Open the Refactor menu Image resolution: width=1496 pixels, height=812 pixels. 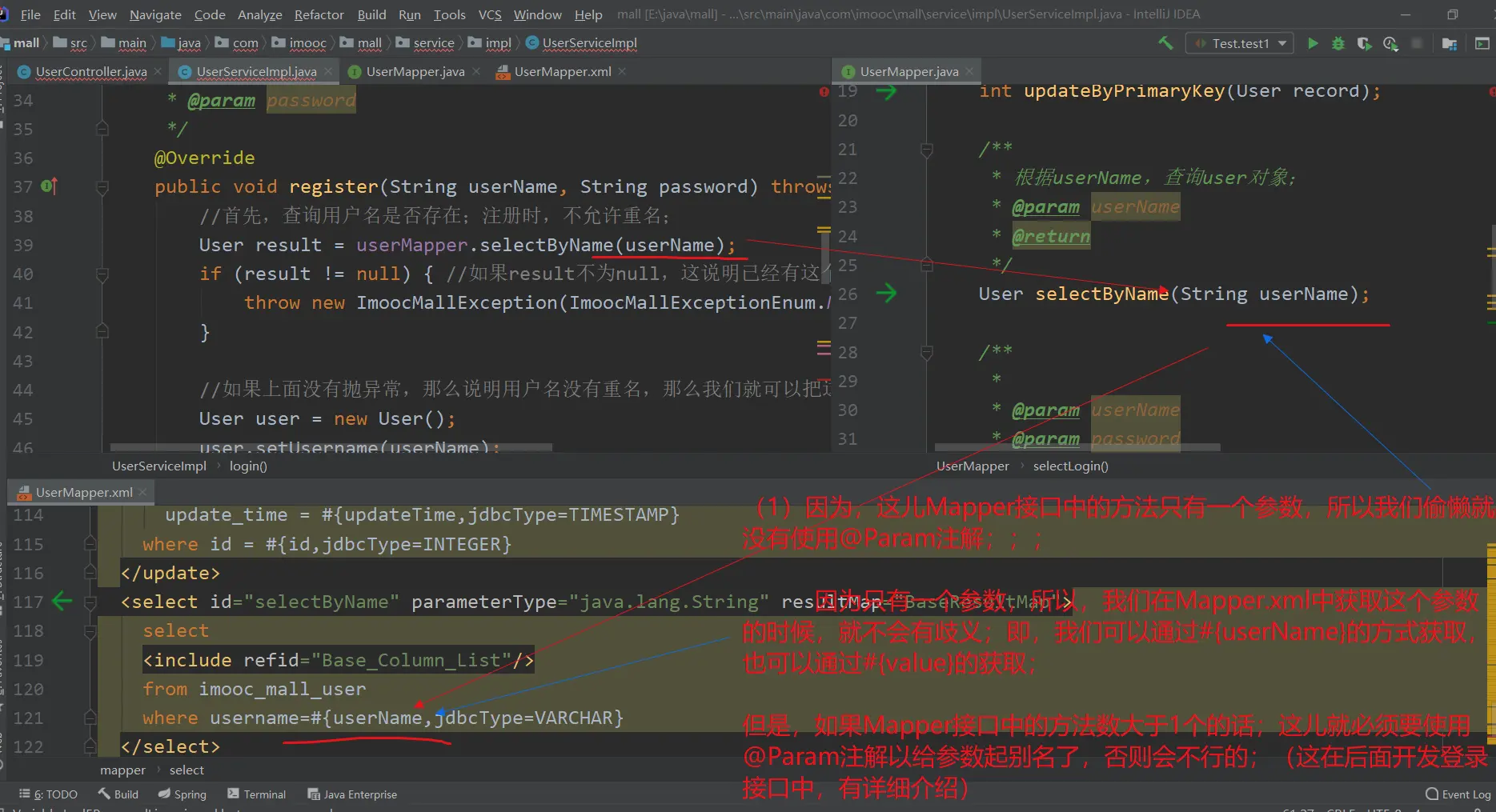point(319,14)
